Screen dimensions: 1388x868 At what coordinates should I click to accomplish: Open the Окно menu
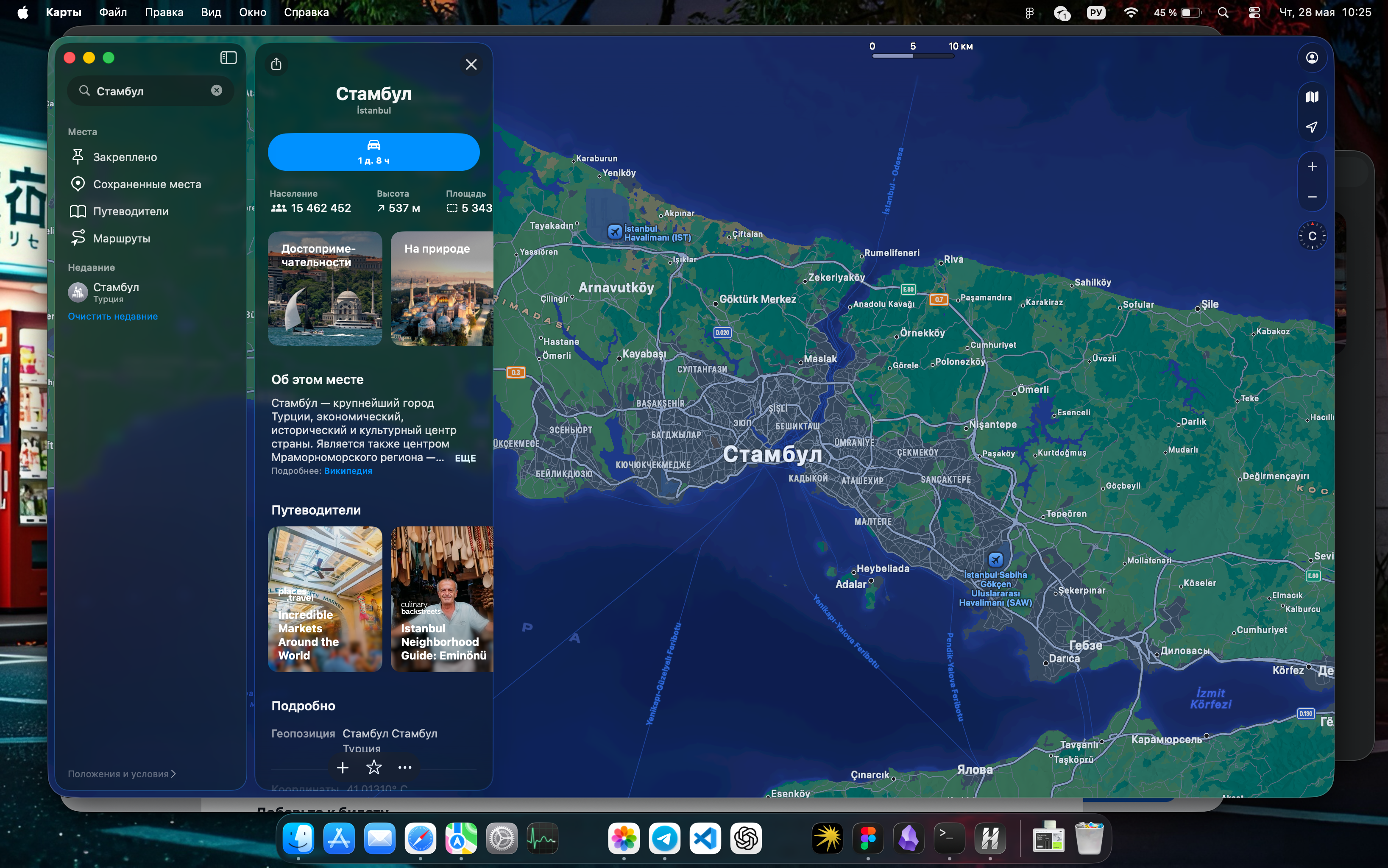click(x=253, y=12)
